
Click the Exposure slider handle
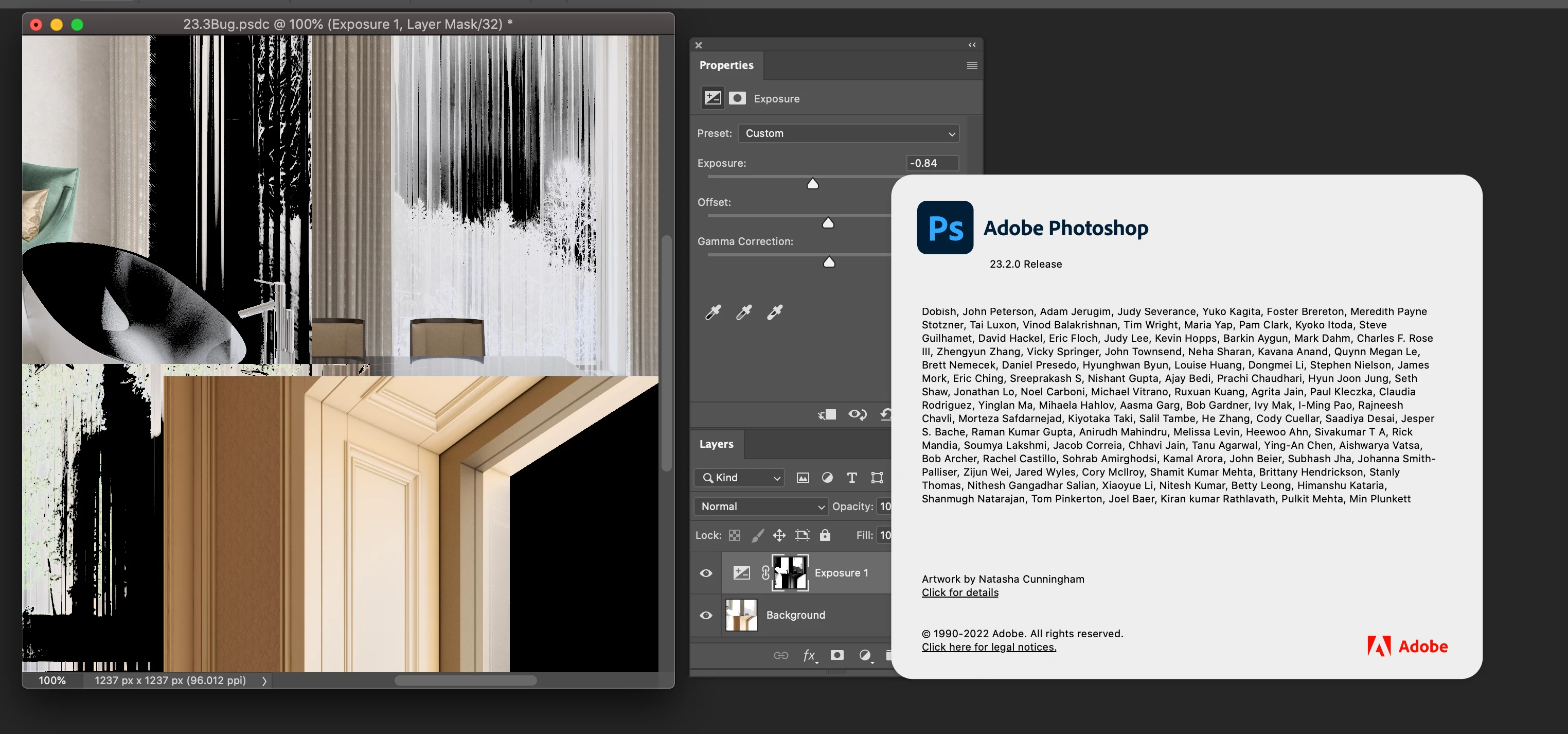point(813,184)
